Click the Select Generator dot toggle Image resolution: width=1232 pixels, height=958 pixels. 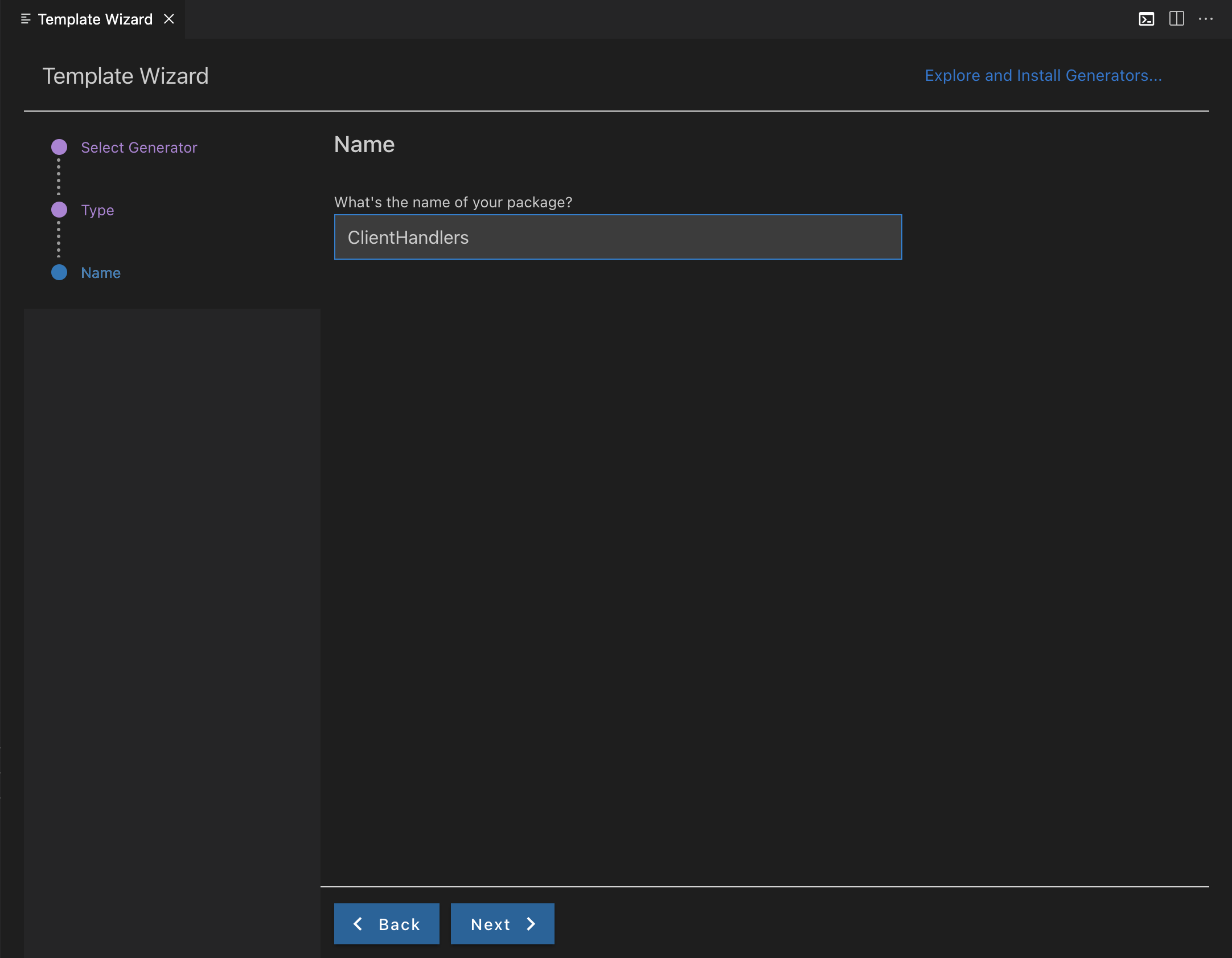click(x=60, y=147)
